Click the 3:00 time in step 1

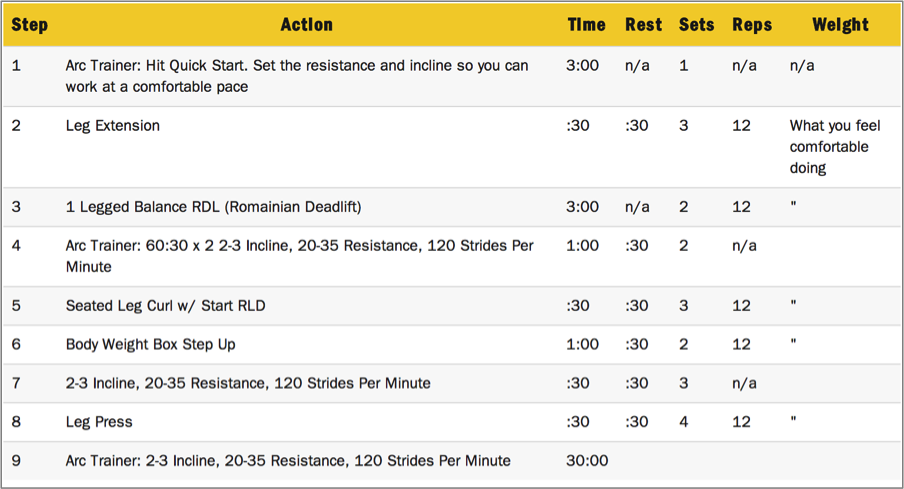(x=582, y=66)
